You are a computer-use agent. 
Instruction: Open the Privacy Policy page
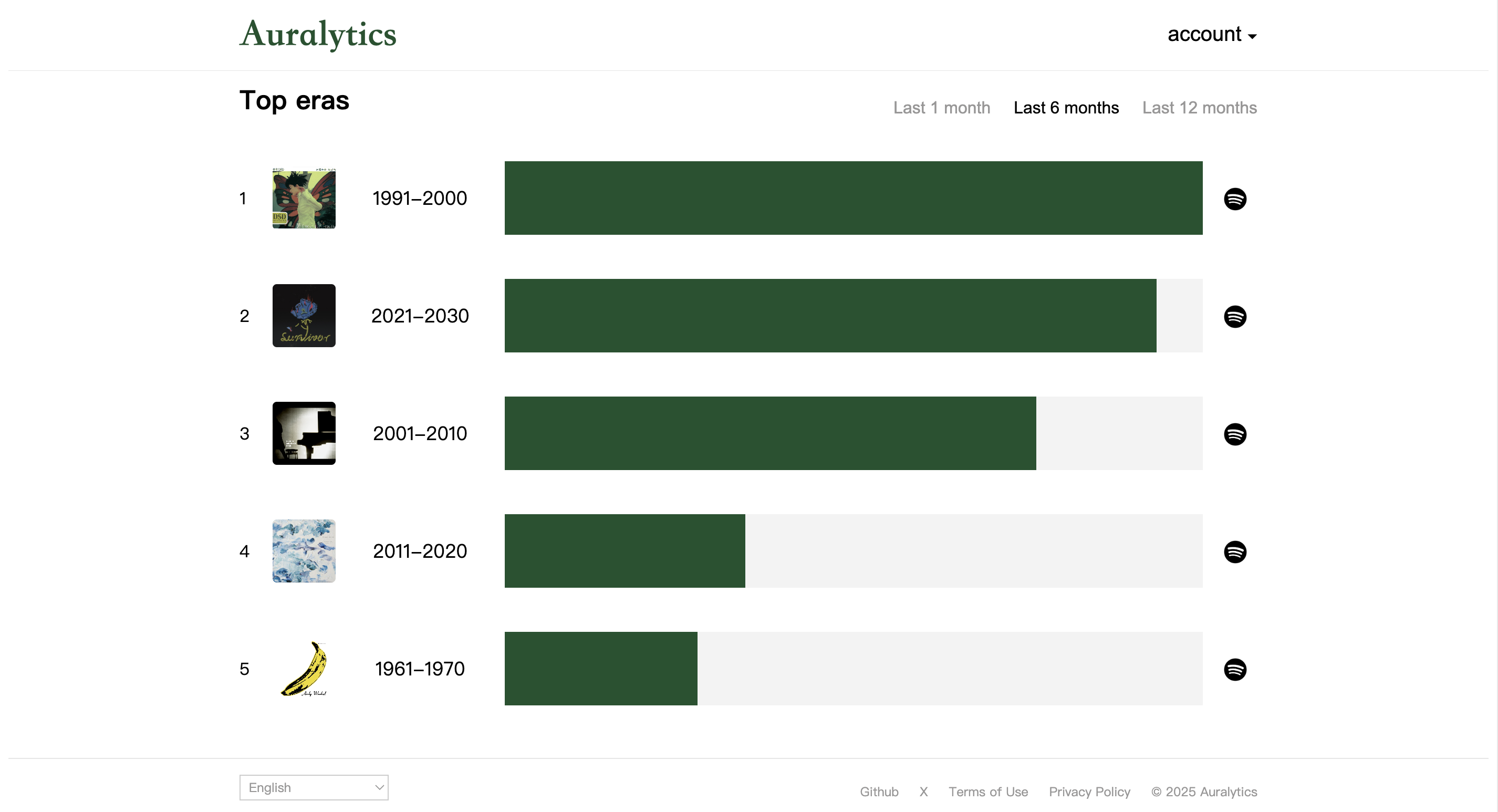[x=1089, y=792]
